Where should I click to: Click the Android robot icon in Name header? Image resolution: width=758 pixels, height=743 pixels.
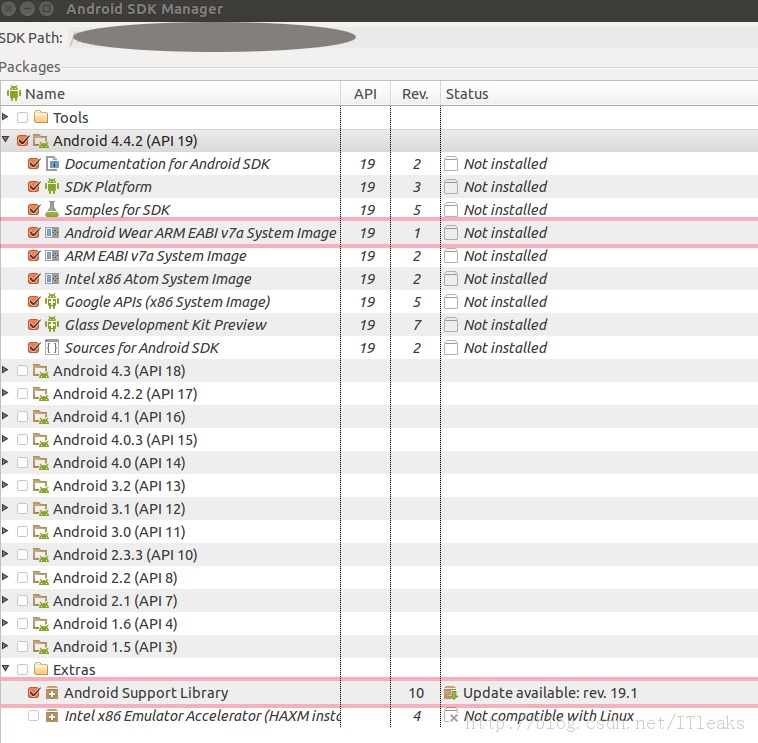(x=14, y=93)
